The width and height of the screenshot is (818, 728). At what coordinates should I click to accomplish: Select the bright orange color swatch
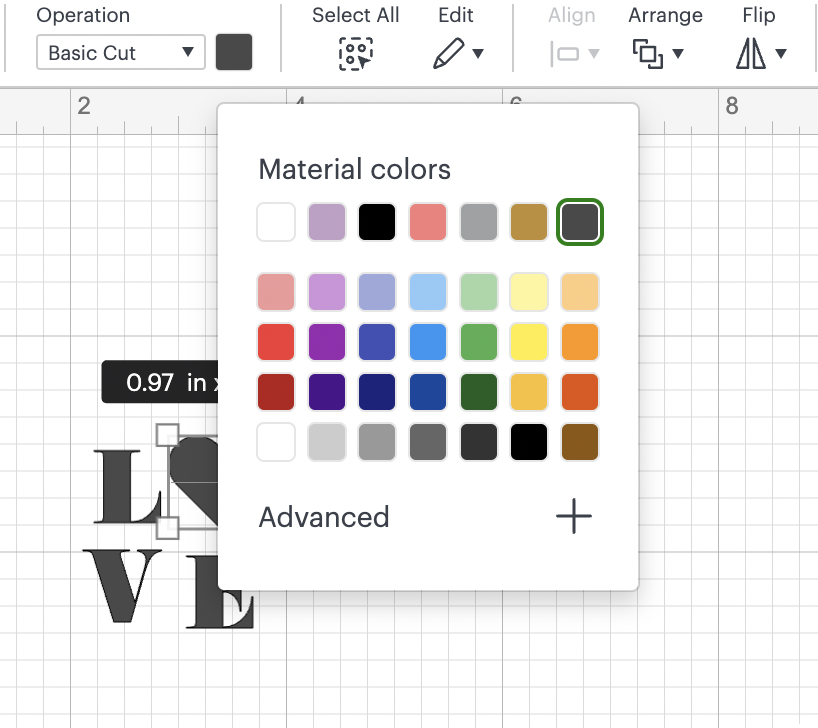point(581,342)
